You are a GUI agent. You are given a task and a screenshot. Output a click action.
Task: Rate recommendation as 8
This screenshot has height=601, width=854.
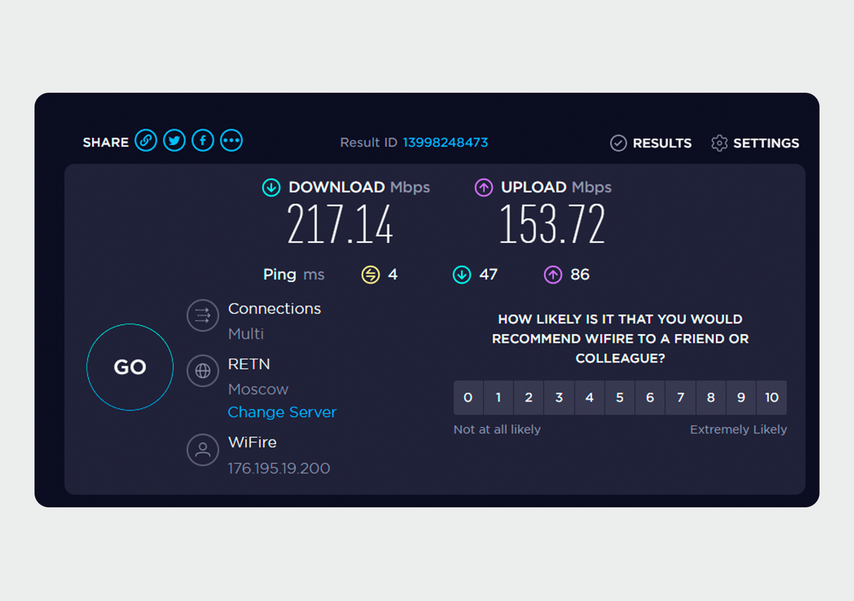coord(711,398)
